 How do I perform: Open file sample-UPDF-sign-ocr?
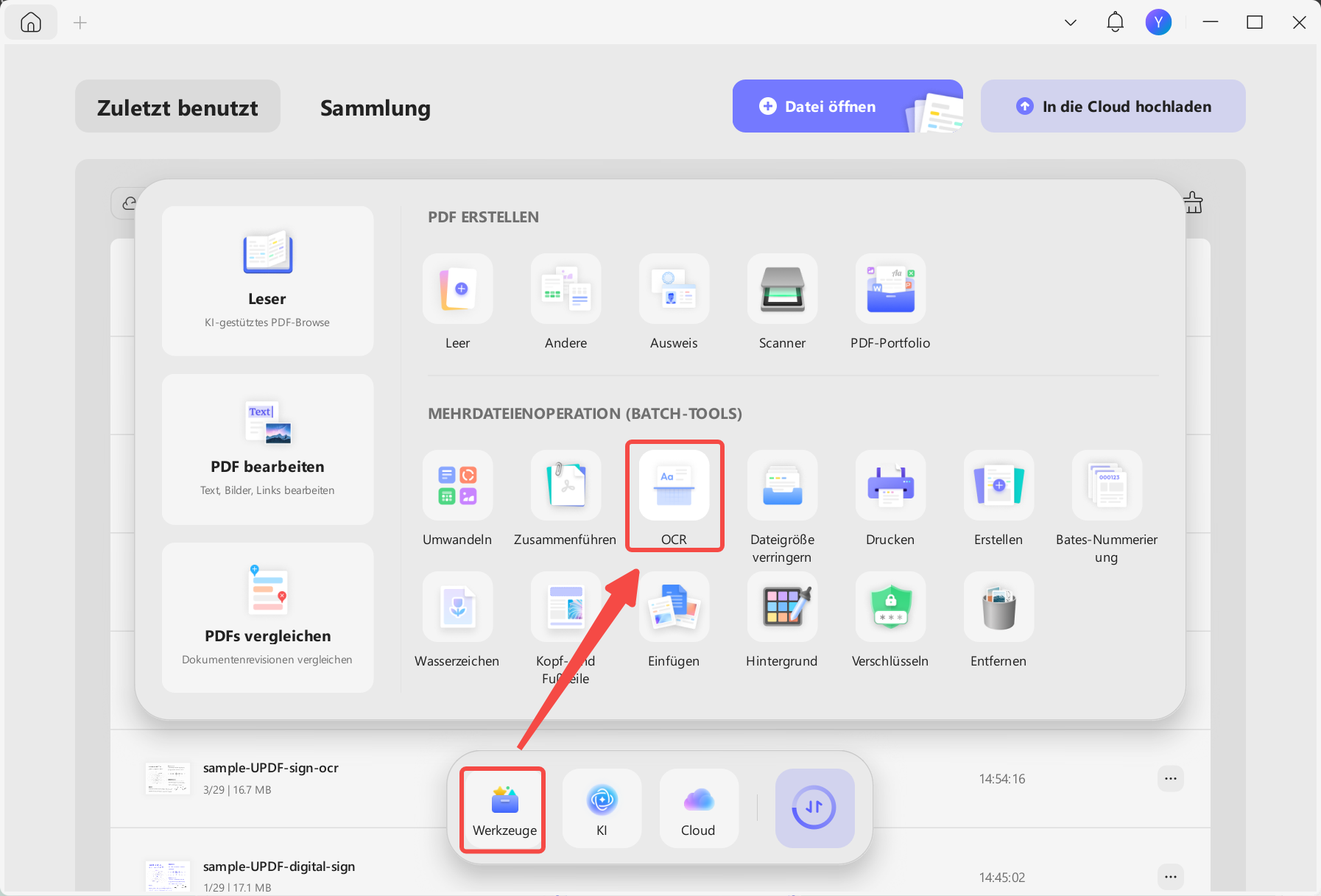pos(270,768)
